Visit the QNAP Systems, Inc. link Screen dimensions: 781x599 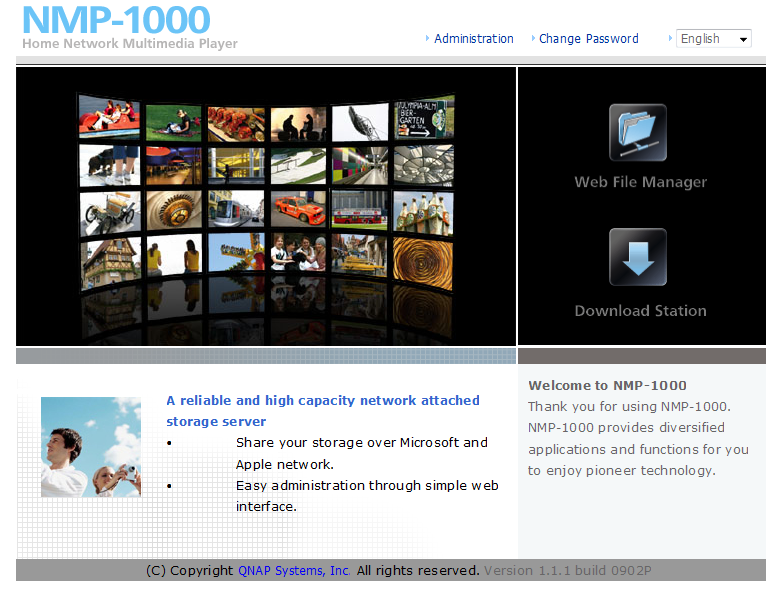click(294, 571)
